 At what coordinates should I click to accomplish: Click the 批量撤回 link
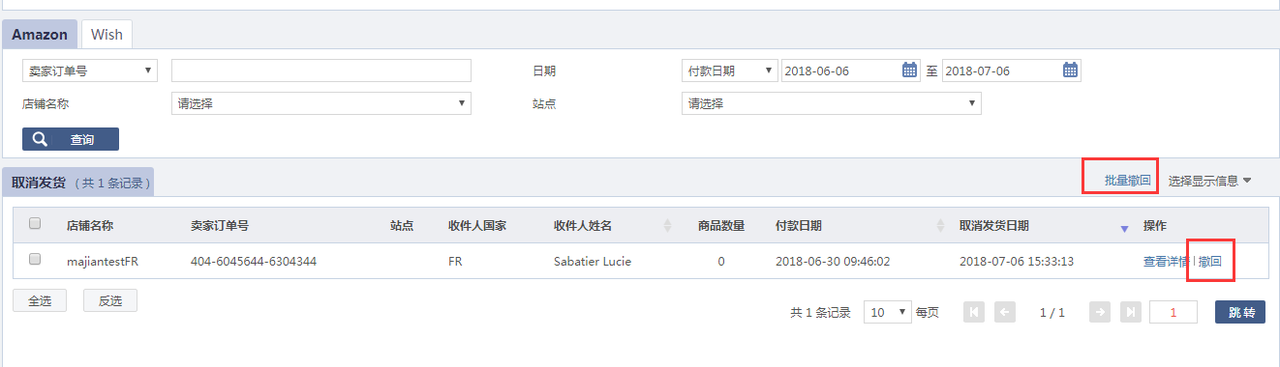[x=1127, y=181]
